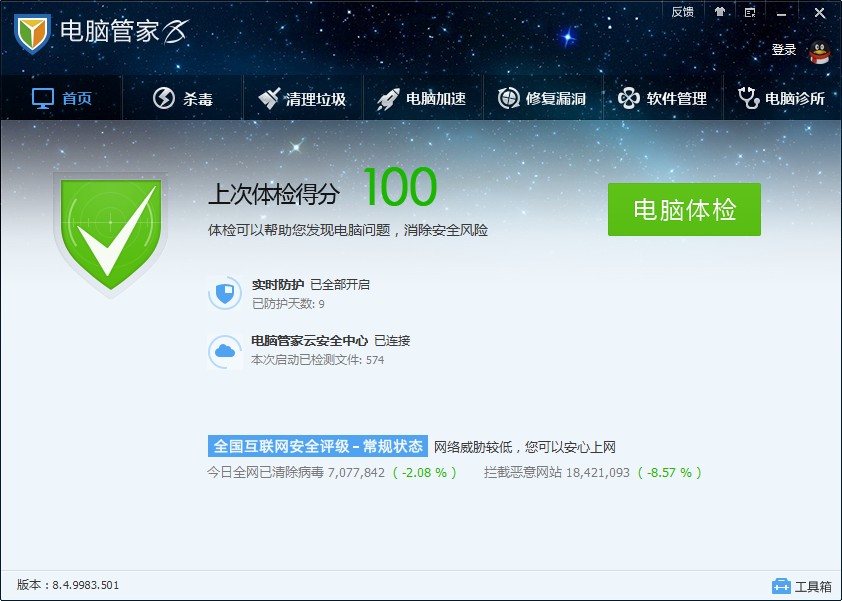Open 实时防护 real-time protection
This screenshot has width=842, height=601.
click(x=278, y=285)
